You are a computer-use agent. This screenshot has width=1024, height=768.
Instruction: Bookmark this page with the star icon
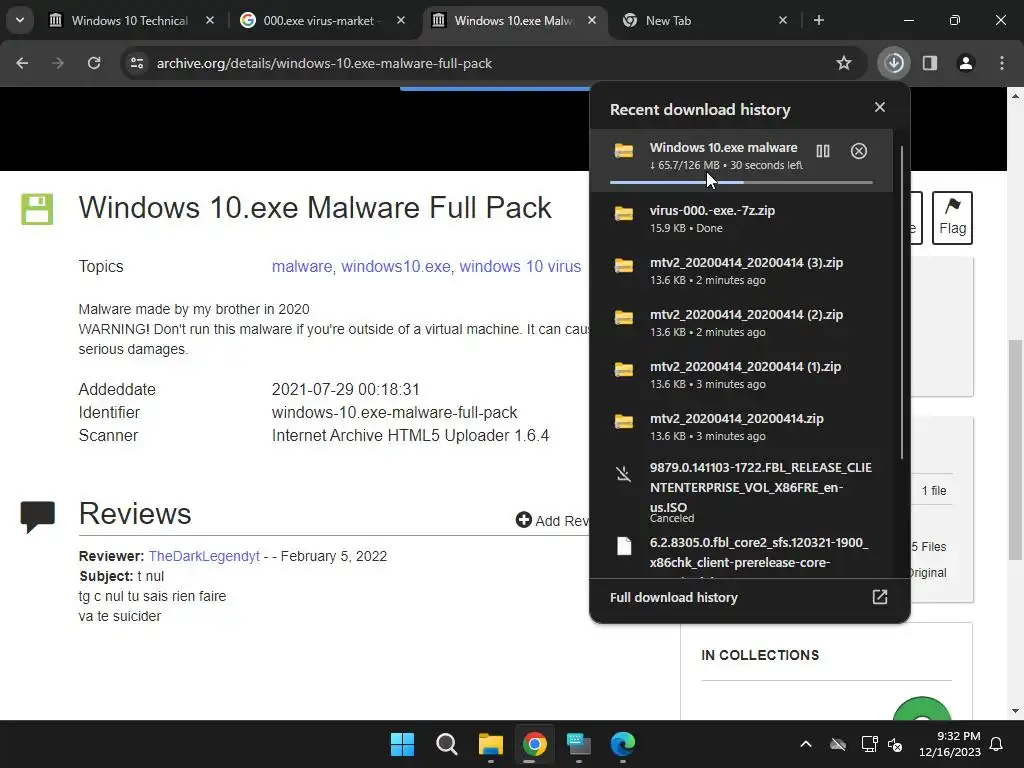click(844, 63)
